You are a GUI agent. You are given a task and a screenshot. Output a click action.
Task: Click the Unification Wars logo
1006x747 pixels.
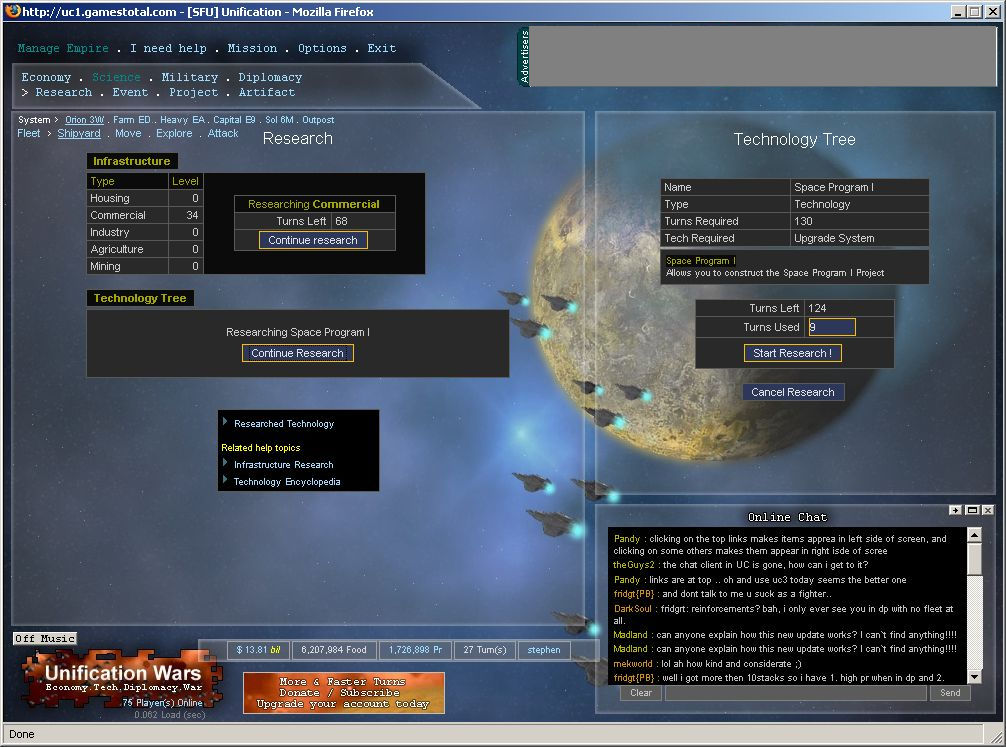point(122,681)
